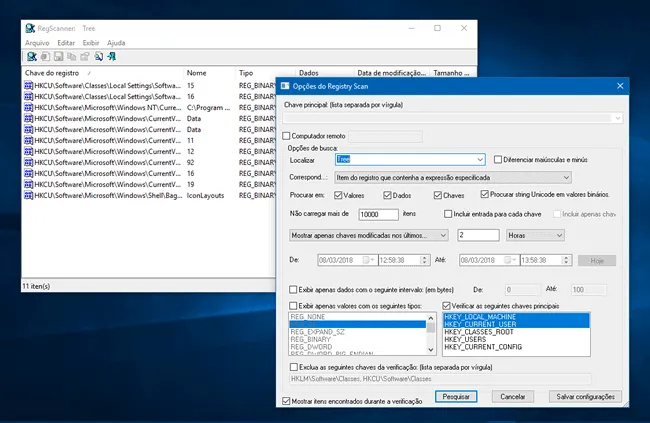Click registry icon of the row named 11
650x423 pixels.
click(28, 140)
